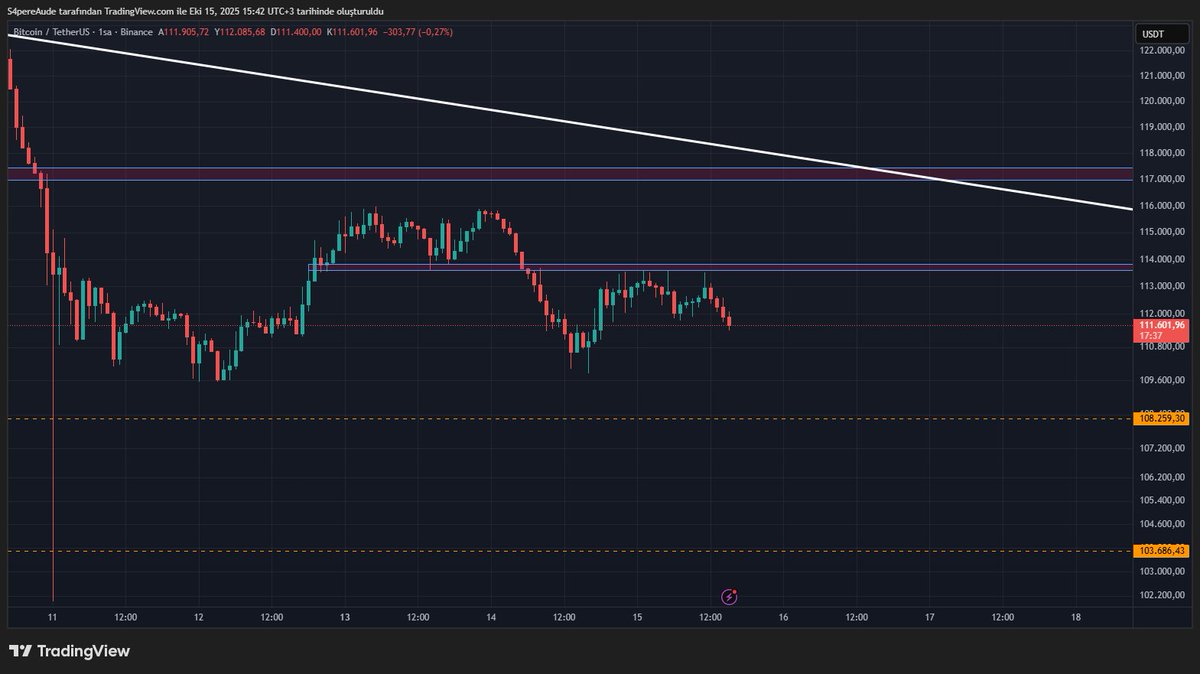Click the snapshot caption by S4pereAude
Screen dimensions: 1200x674
coord(197,11)
